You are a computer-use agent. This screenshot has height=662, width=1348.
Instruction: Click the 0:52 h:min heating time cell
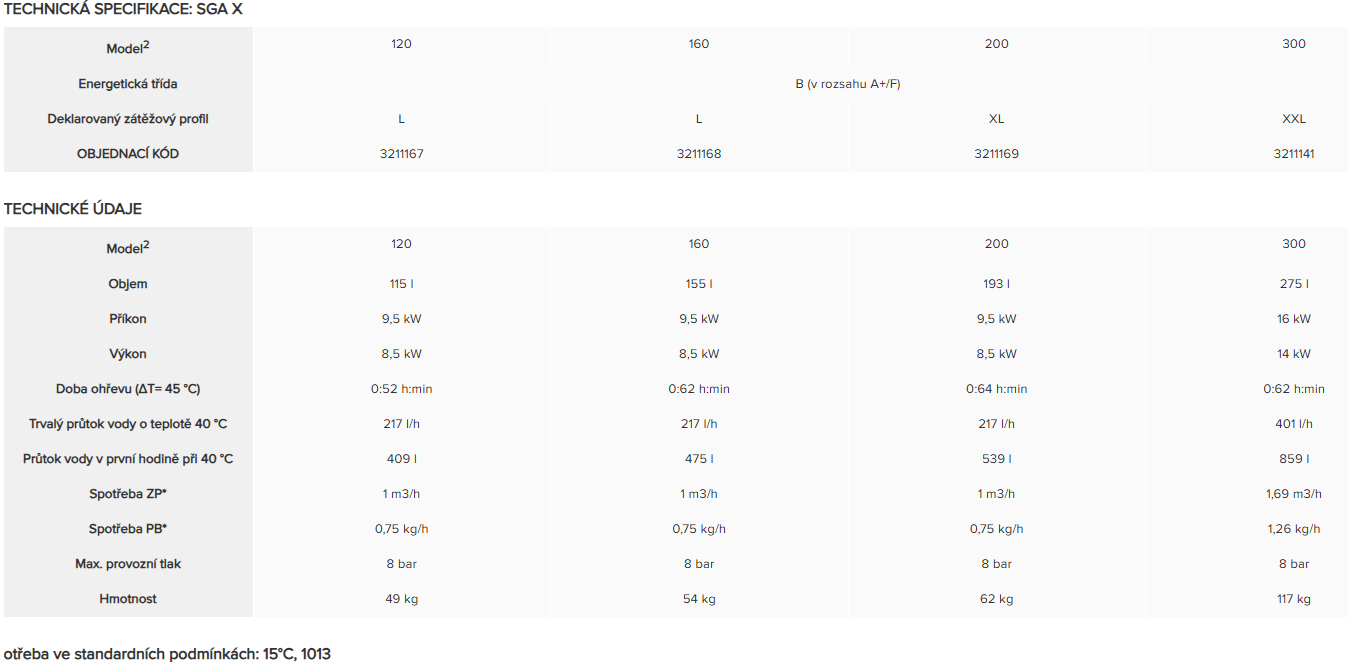[x=401, y=389]
